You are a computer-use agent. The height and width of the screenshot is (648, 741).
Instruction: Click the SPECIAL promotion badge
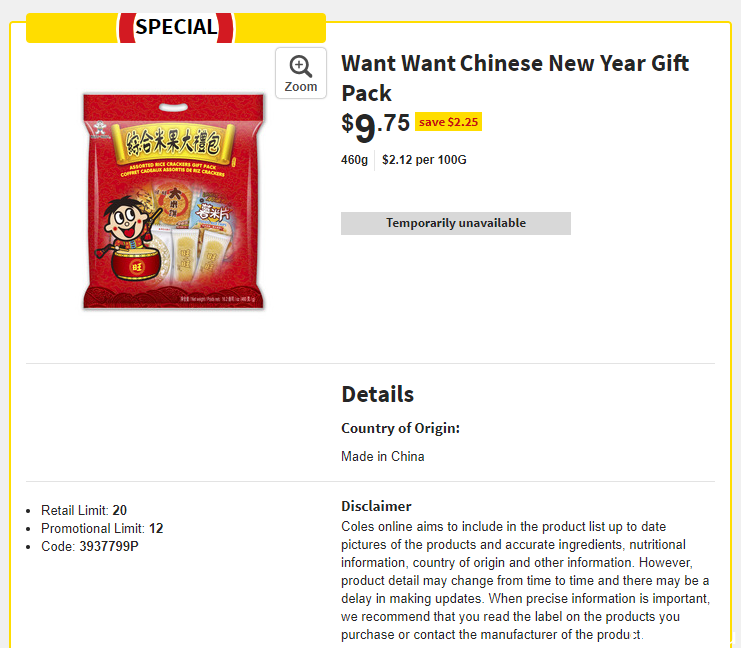point(176,27)
